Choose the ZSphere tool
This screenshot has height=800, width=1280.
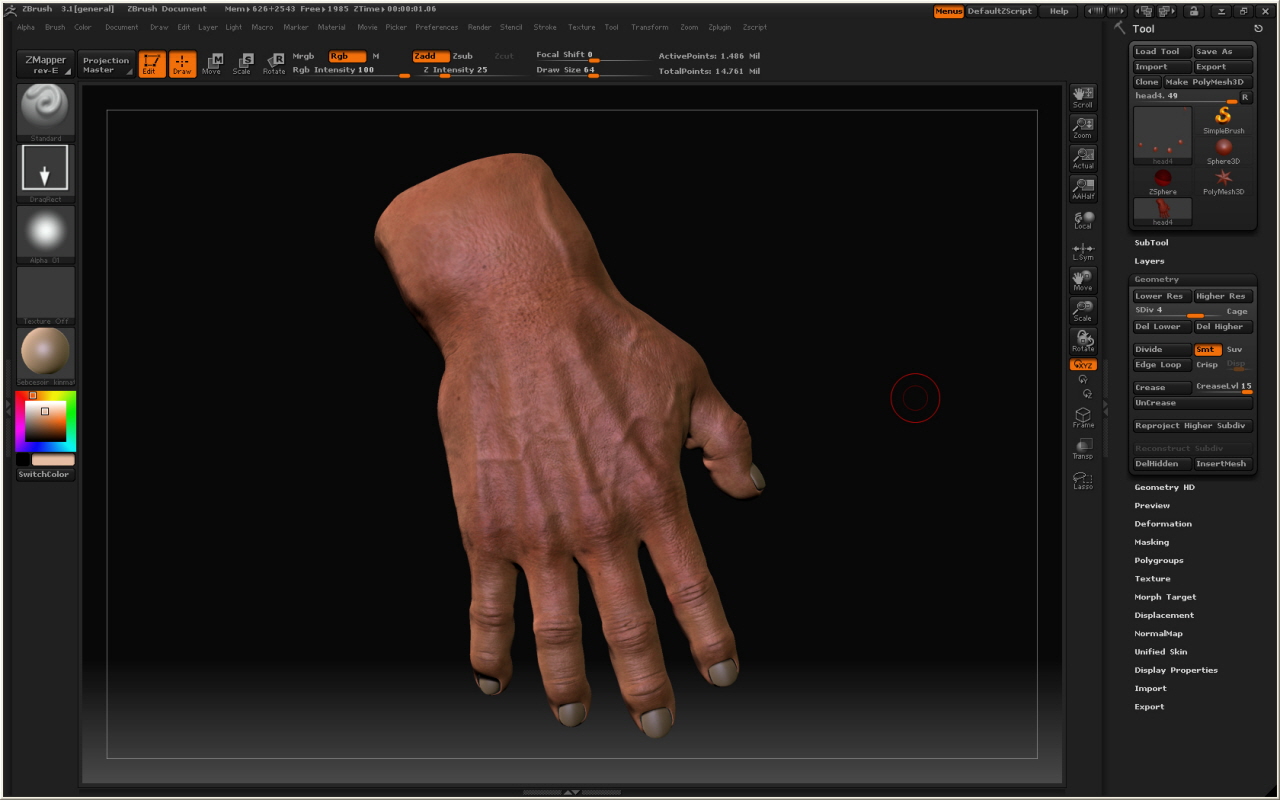point(1162,179)
